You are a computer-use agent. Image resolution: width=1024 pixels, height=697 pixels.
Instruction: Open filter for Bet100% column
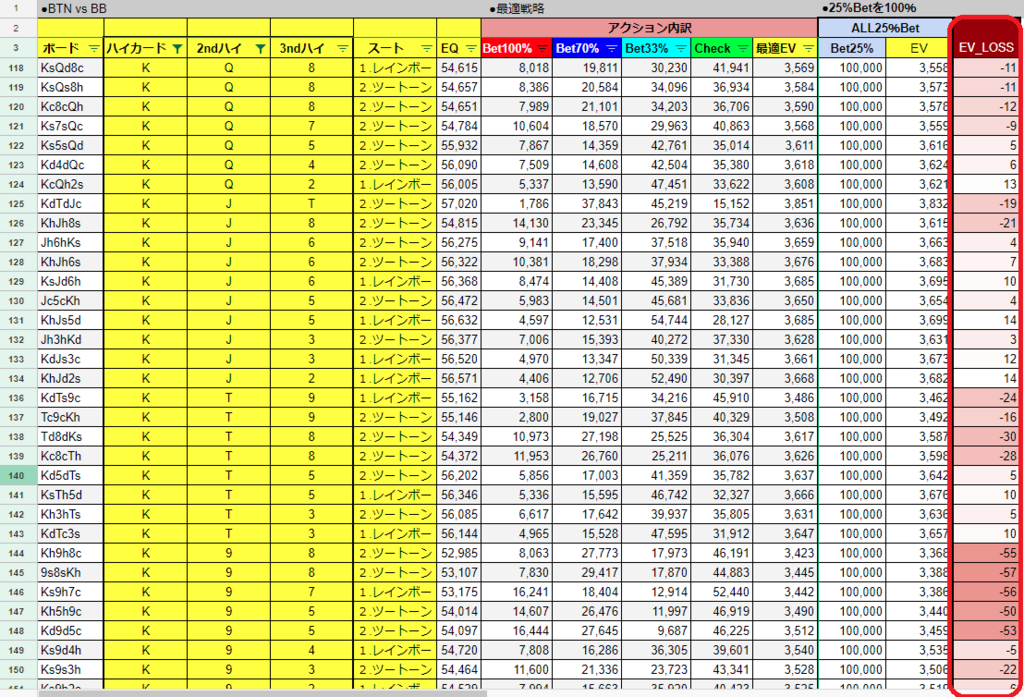coord(542,48)
